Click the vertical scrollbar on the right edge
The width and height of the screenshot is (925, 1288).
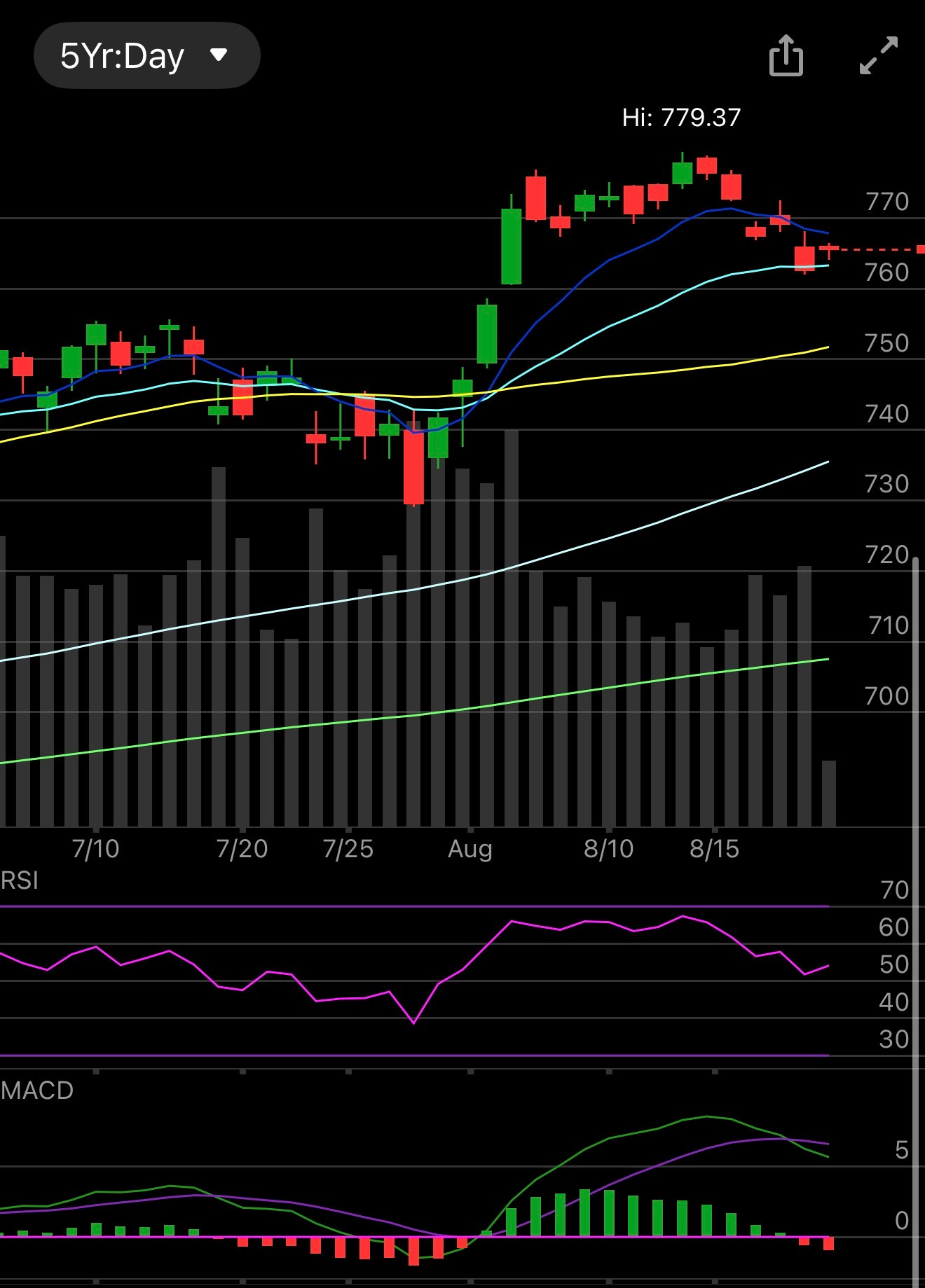coord(916,922)
